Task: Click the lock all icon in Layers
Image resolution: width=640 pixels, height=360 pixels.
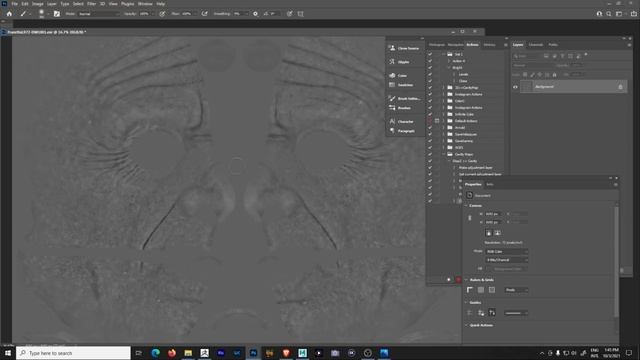Action: (x=554, y=75)
